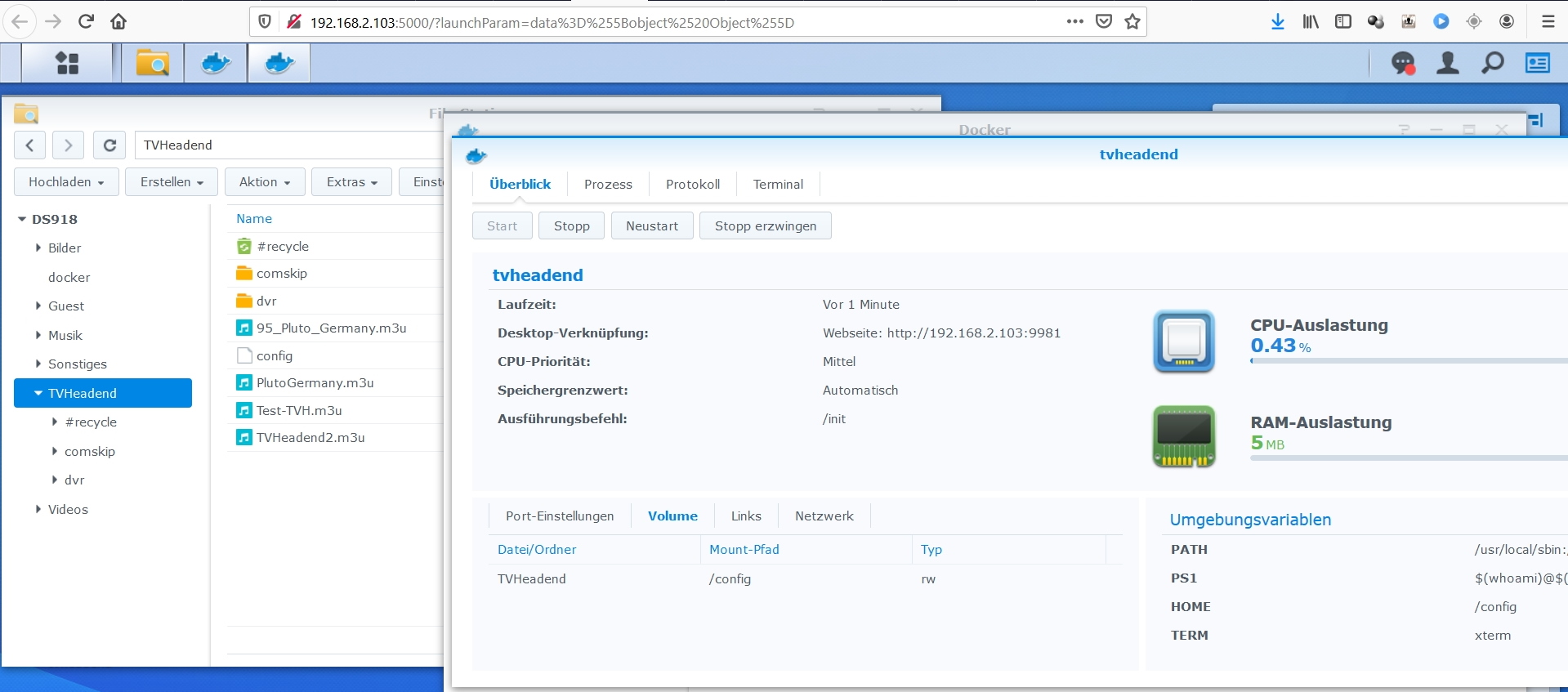The width and height of the screenshot is (1568, 692).
Task: Open the second Docker whale taskbar icon
Action: 279,63
